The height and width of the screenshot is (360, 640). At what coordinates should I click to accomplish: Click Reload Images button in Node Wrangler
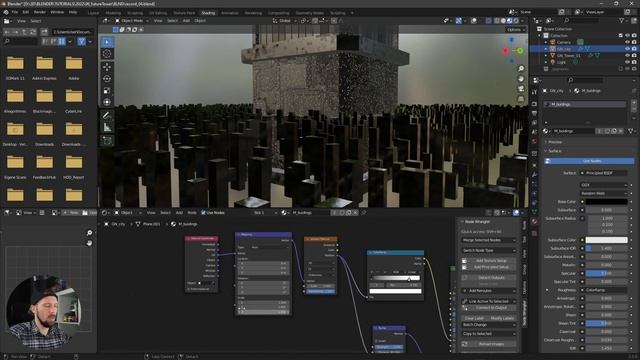(x=489, y=344)
